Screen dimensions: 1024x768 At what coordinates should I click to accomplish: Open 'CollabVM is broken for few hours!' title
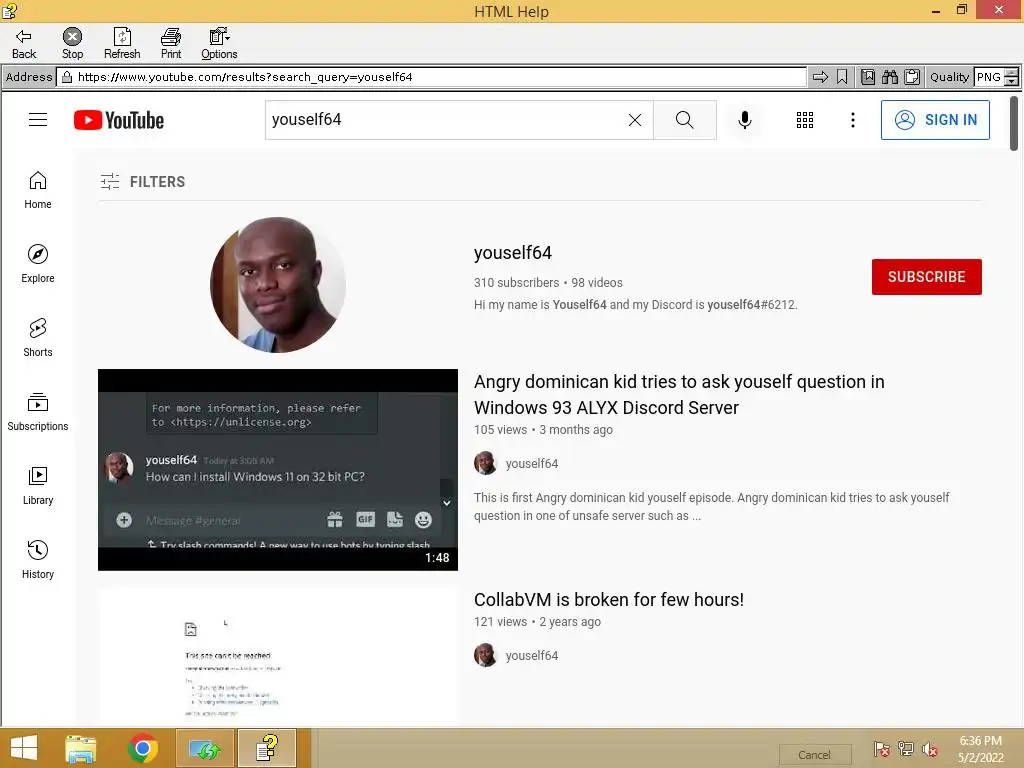tap(609, 600)
